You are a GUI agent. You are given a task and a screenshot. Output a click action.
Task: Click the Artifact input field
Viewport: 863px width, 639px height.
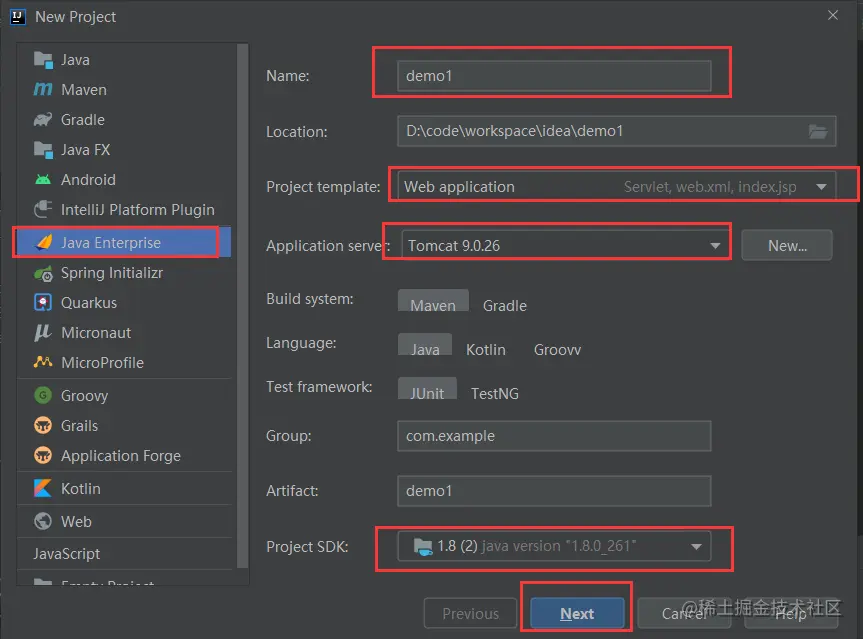(554, 491)
